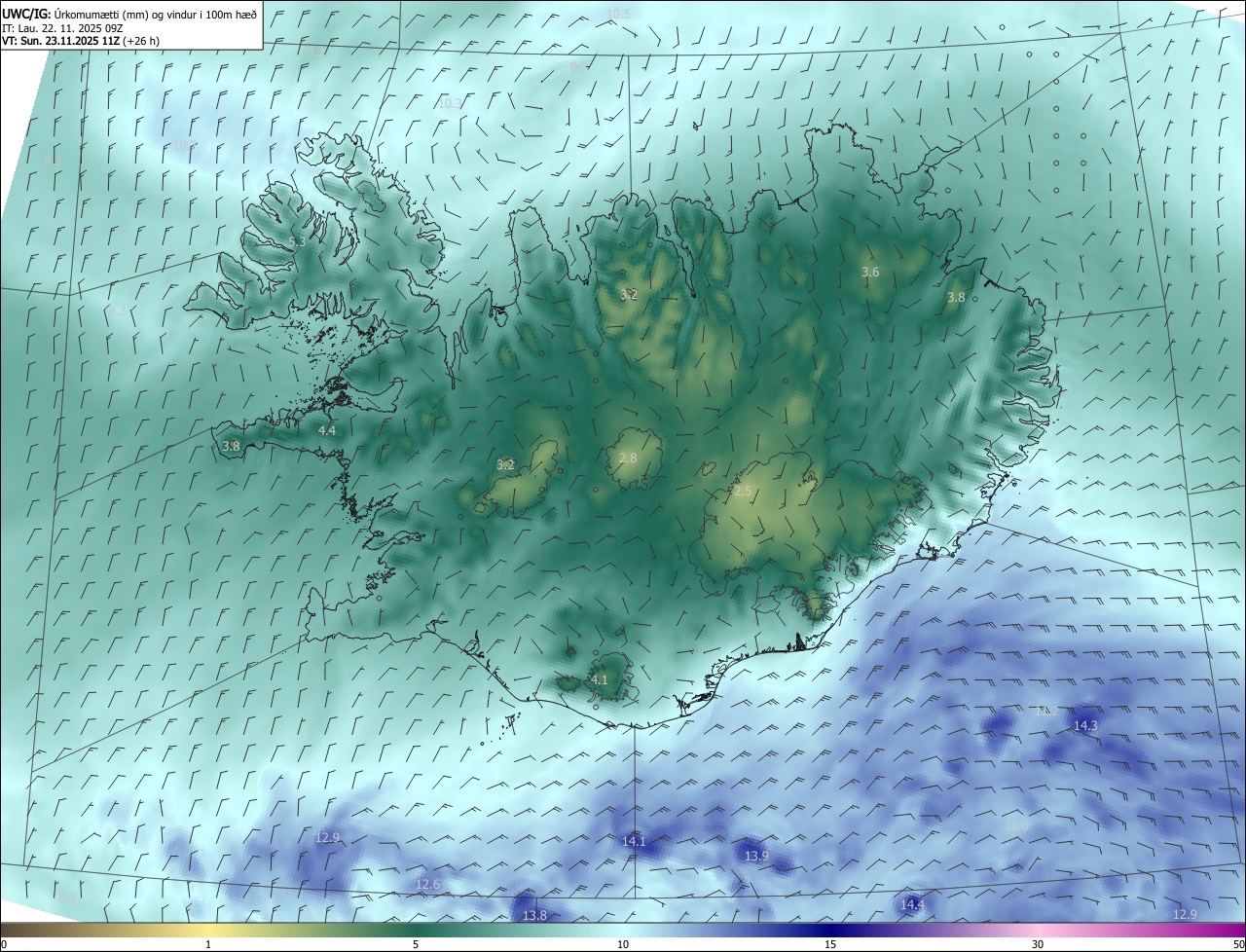Click the 10.3 value label
The image size is (1246, 952).
450,103
